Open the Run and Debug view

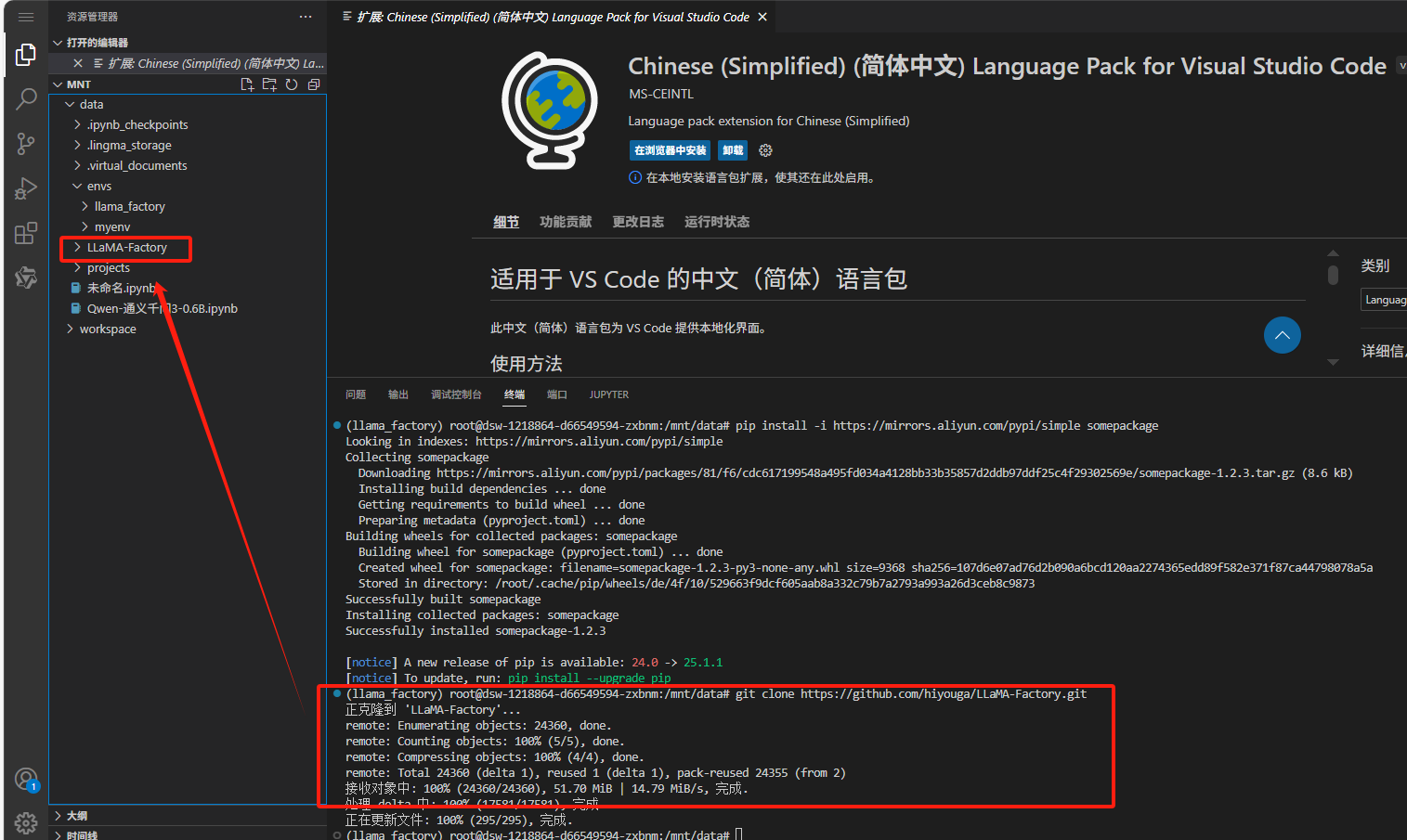(26, 187)
